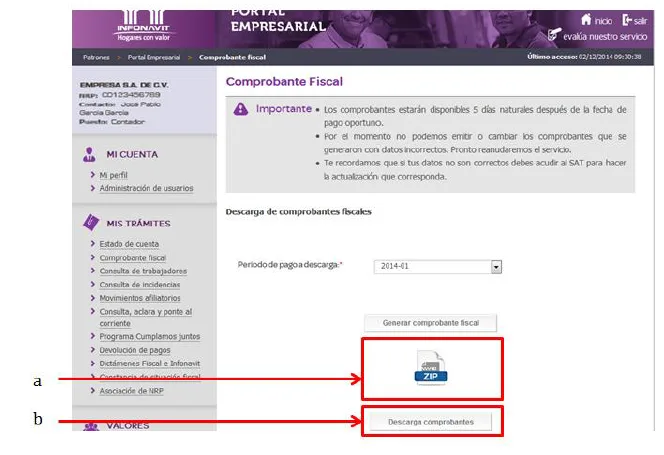The image size is (664, 455).
Task: Open Consulta, aclara y ponte al corriente link
Action: (x=146, y=317)
